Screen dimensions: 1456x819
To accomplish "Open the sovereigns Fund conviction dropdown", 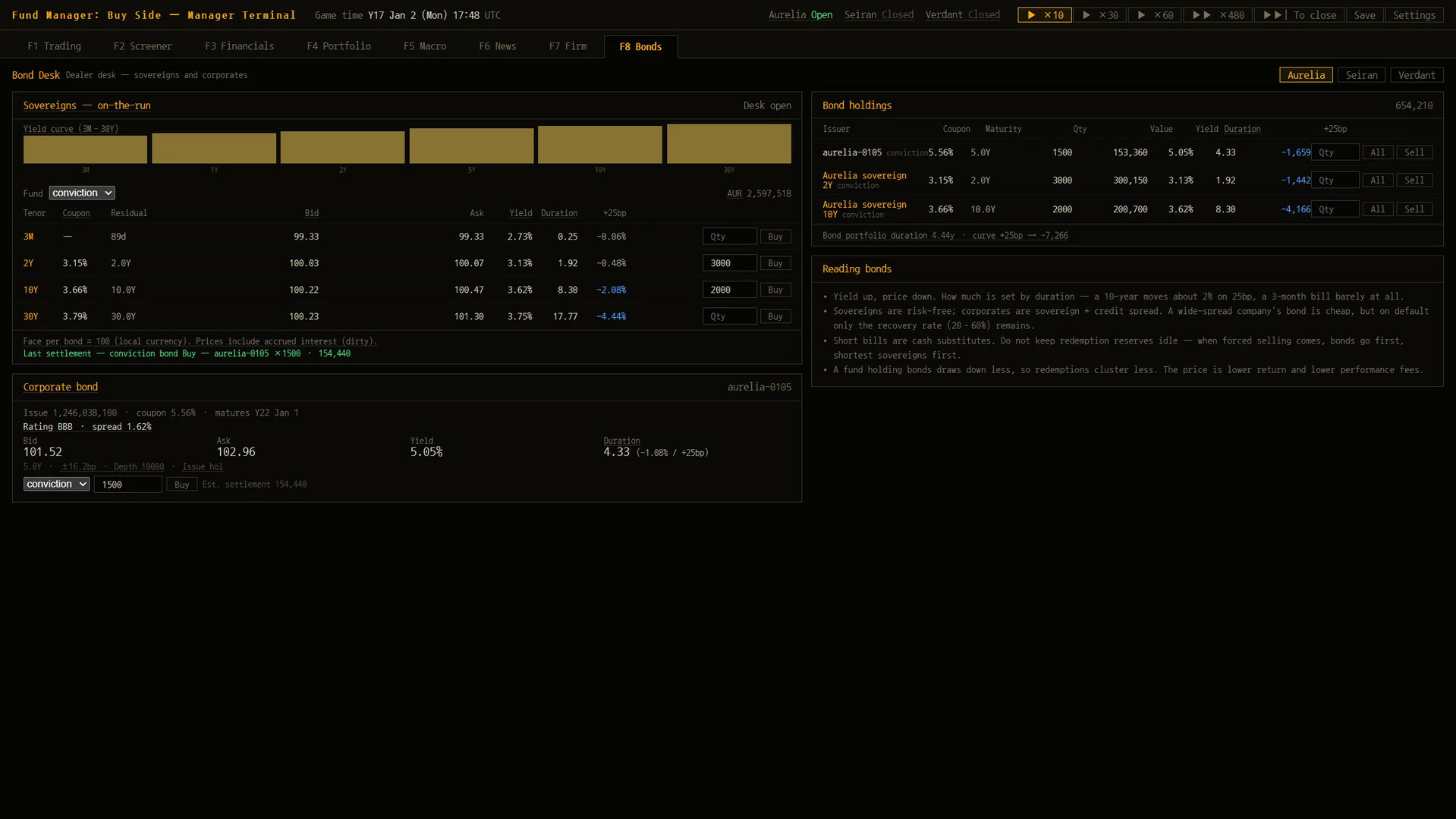I will [x=82, y=193].
